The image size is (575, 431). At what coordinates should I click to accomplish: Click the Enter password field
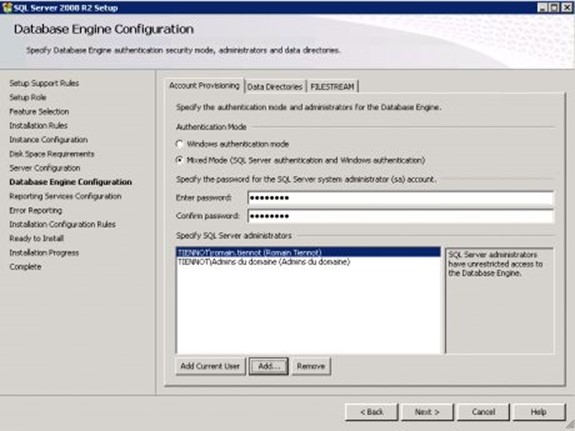pyautogui.click(x=400, y=198)
